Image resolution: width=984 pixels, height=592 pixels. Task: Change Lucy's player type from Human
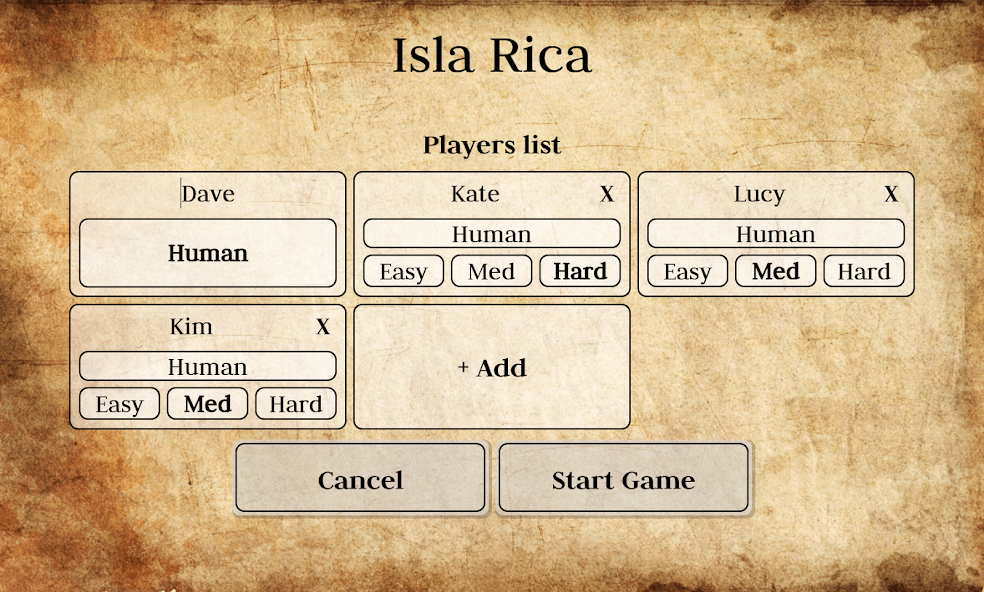pyautogui.click(x=775, y=233)
